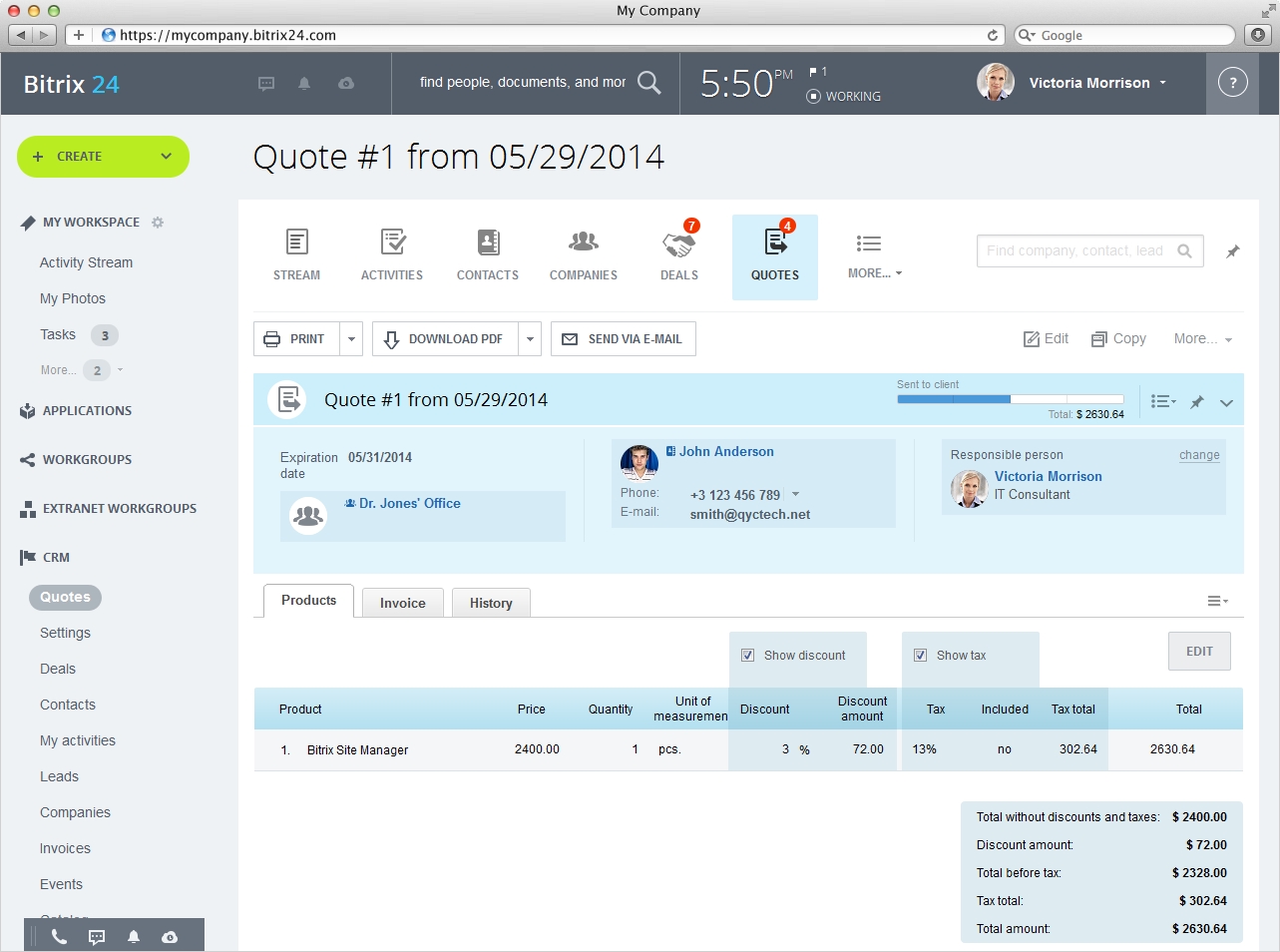Collapse the quote details with the chevron

pyautogui.click(x=1226, y=403)
